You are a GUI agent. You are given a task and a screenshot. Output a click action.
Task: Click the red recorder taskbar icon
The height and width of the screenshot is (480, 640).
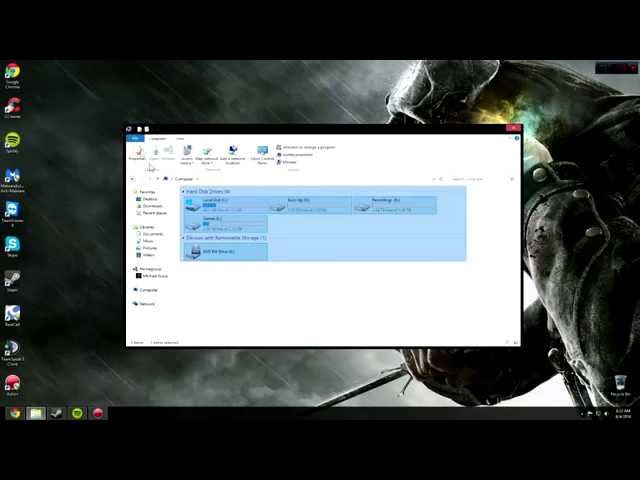98,413
